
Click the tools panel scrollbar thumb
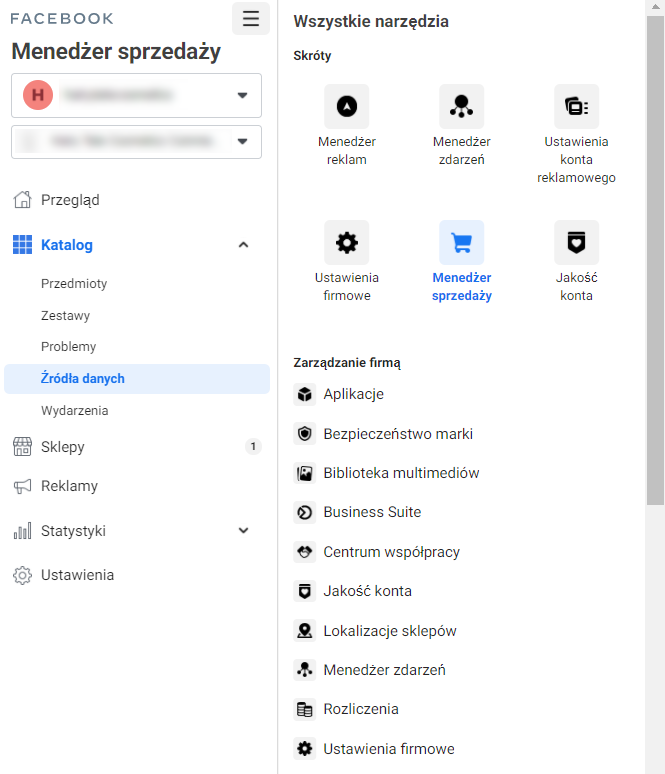click(x=655, y=261)
